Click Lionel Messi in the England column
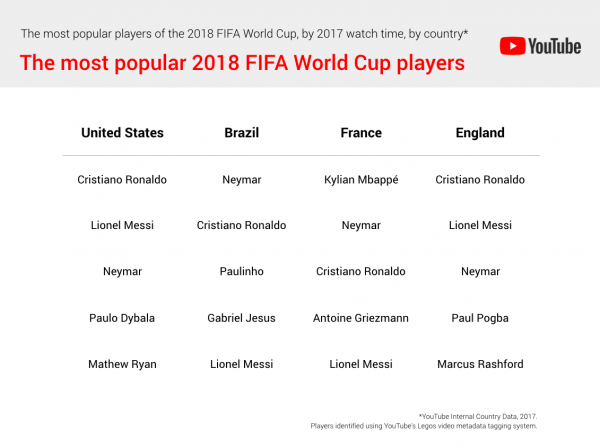The width and height of the screenshot is (600, 448). (x=480, y=226)
